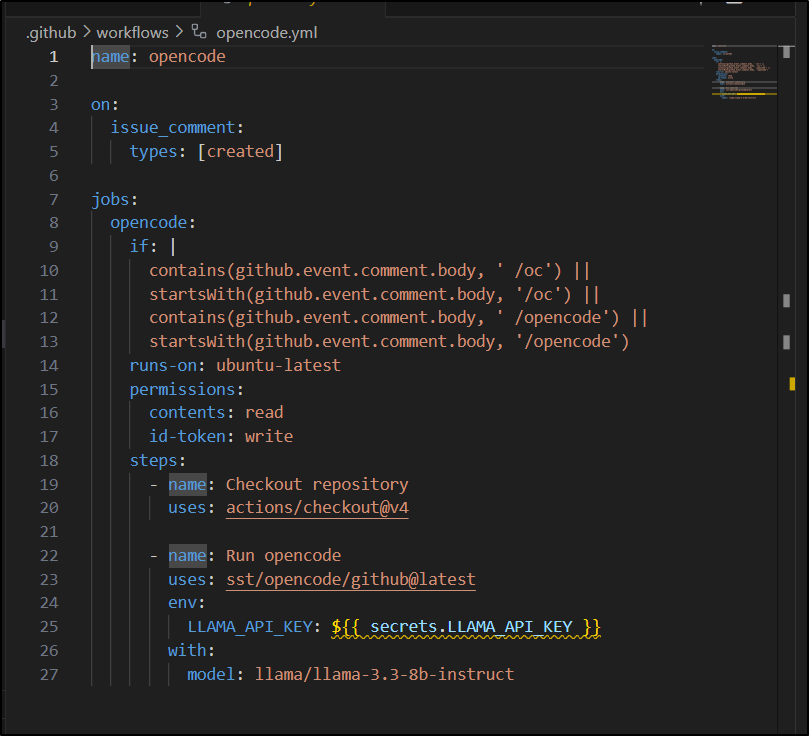Click the 'llama/llama-3.3-8b-instruct' value
This screenshot has height=736, width=809.
coord(384,674)
